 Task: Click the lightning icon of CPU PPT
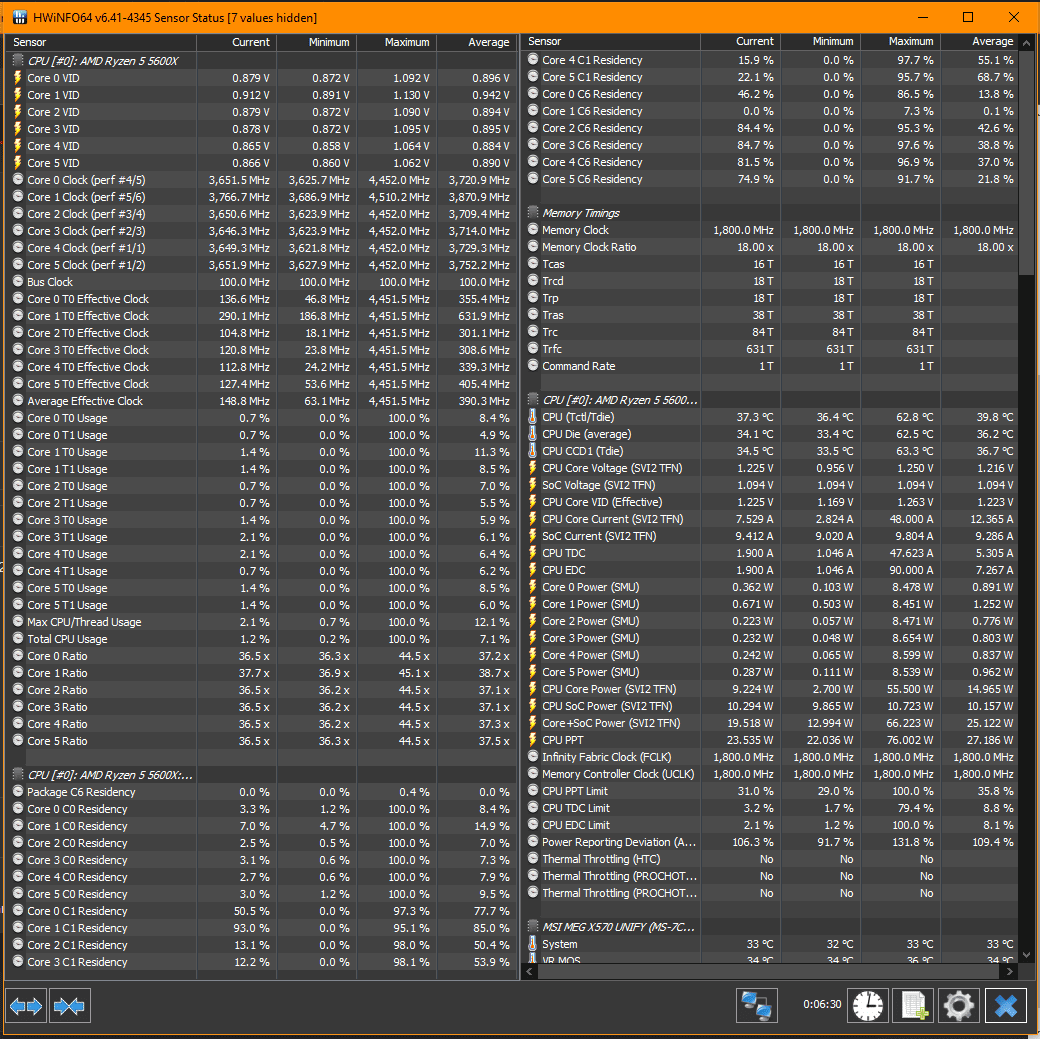click(x=533, y=740)
